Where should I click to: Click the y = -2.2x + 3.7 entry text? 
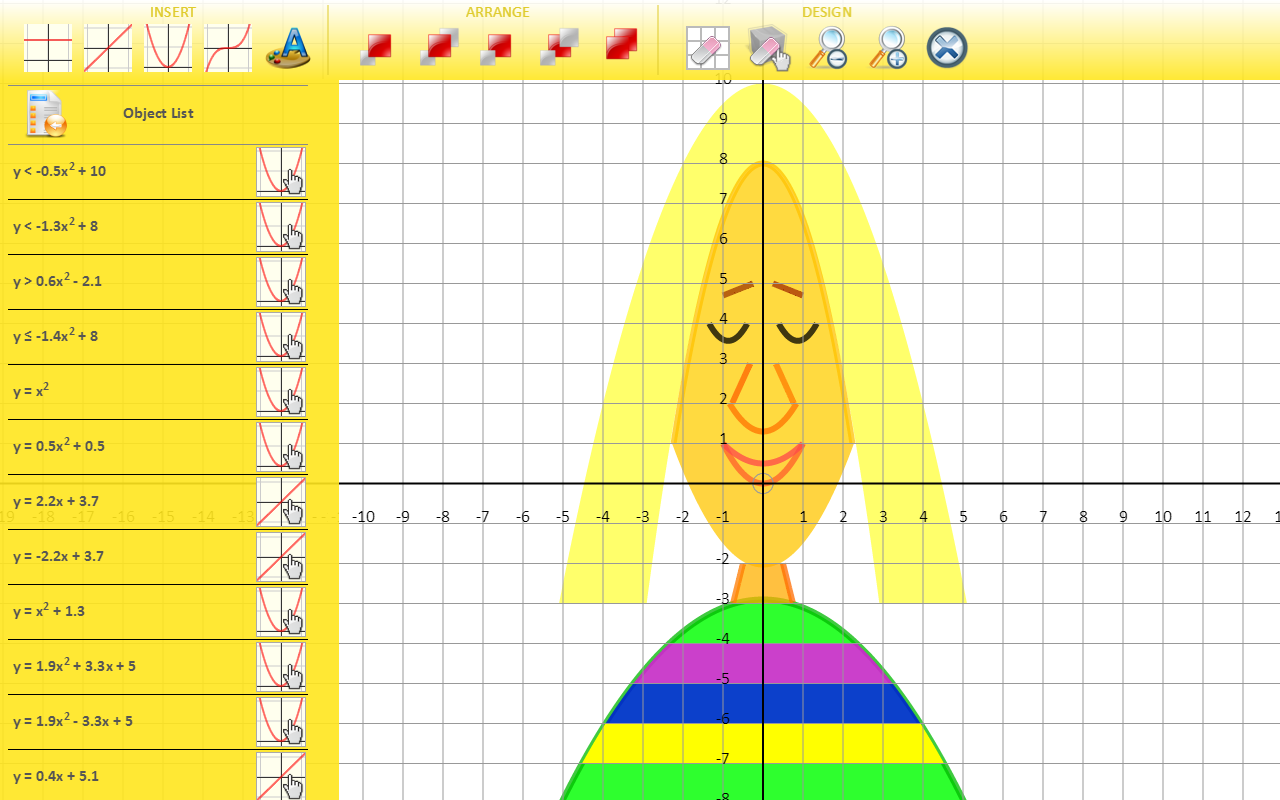pos(58,556)
